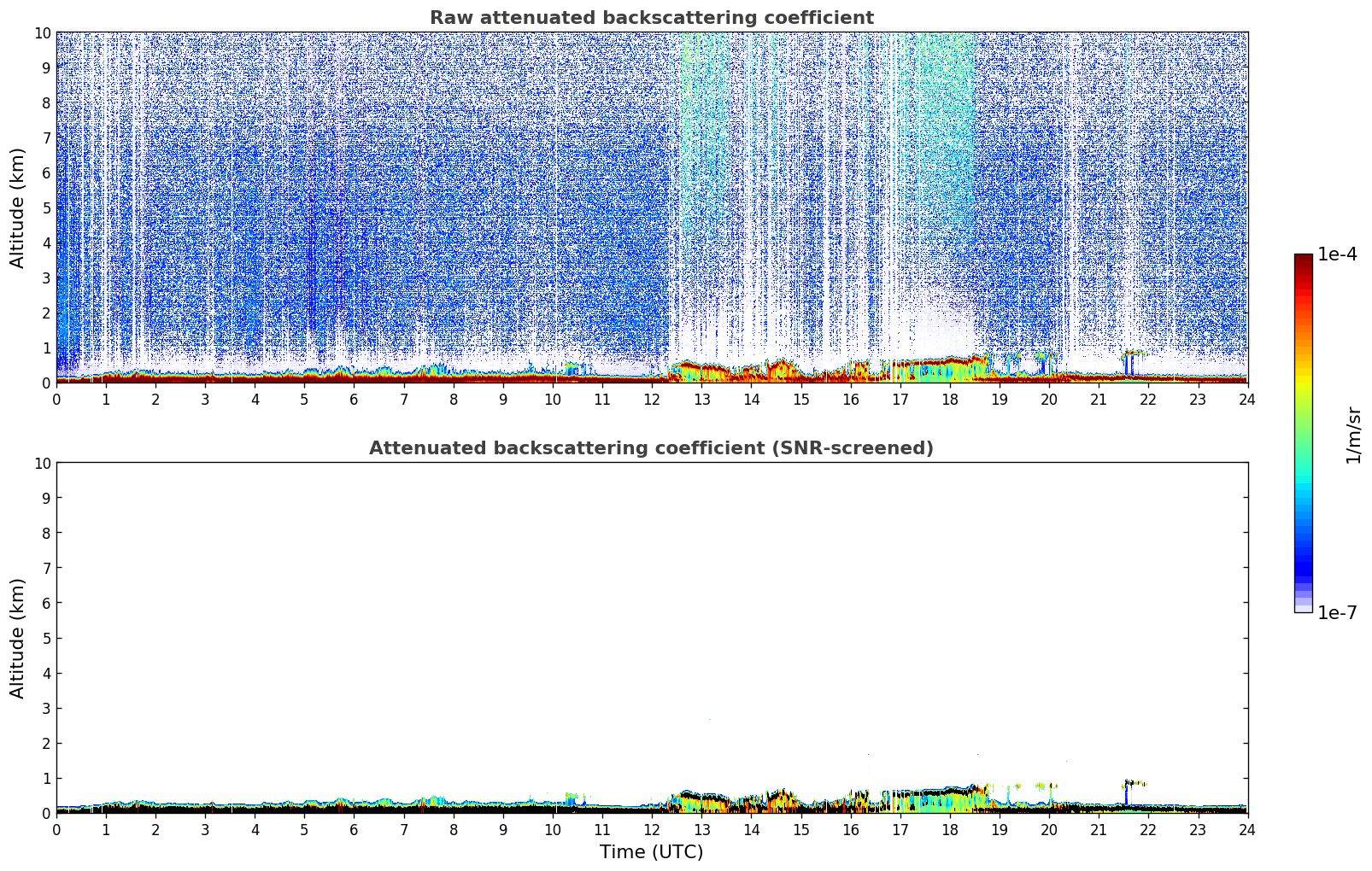Select hour 0 tick on lower time axis
Screen dimensions: 1372x871
point(56,829)
